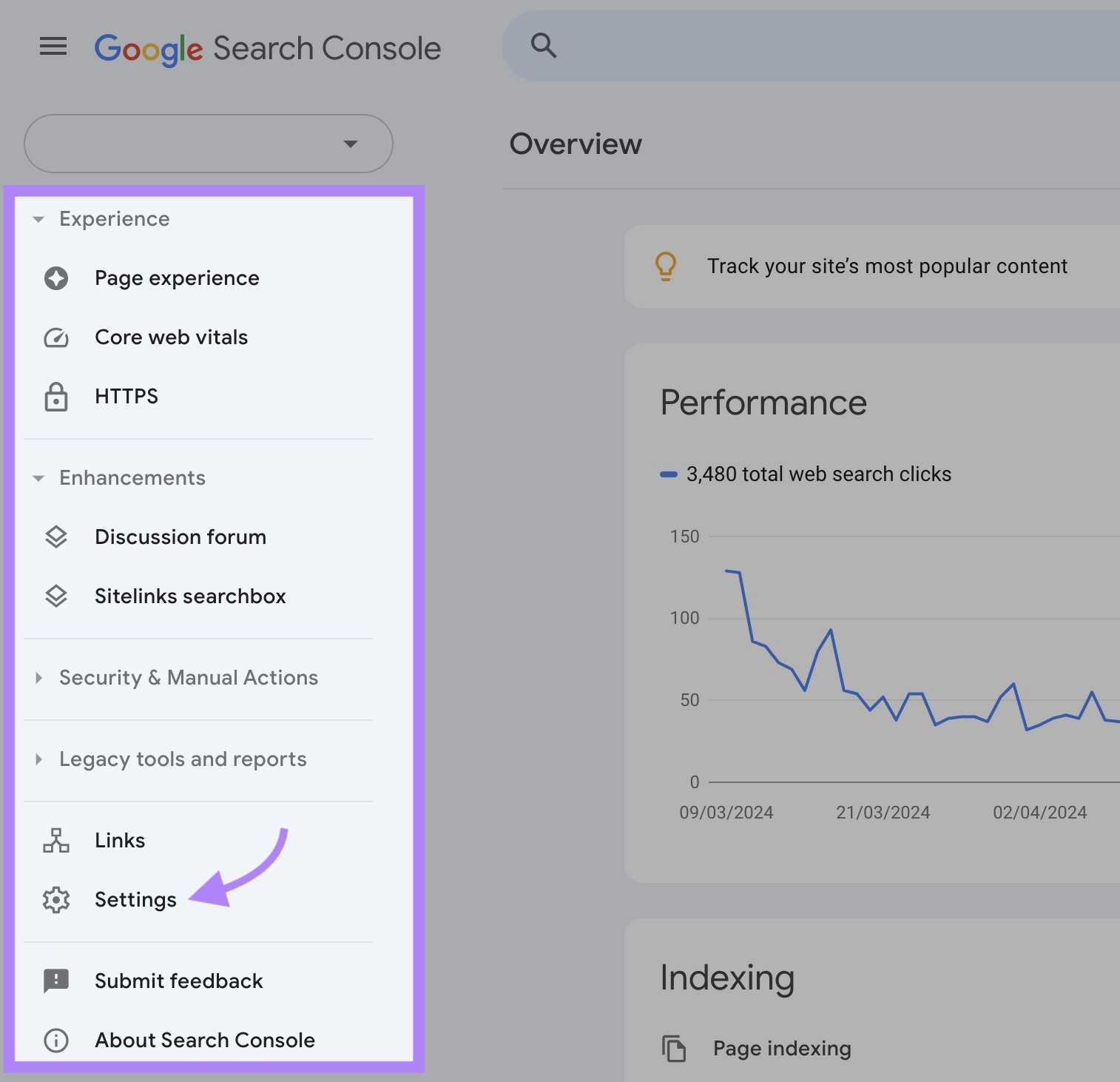Click the Links sidebar icon
Viewport: 1120px width, 1082px height.
pos(56,841)
